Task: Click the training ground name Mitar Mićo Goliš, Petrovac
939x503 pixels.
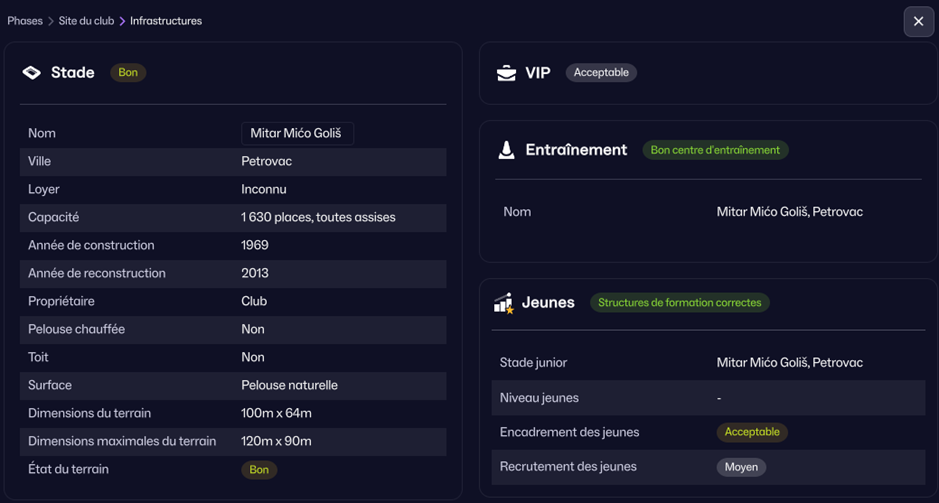Action: 789,212
